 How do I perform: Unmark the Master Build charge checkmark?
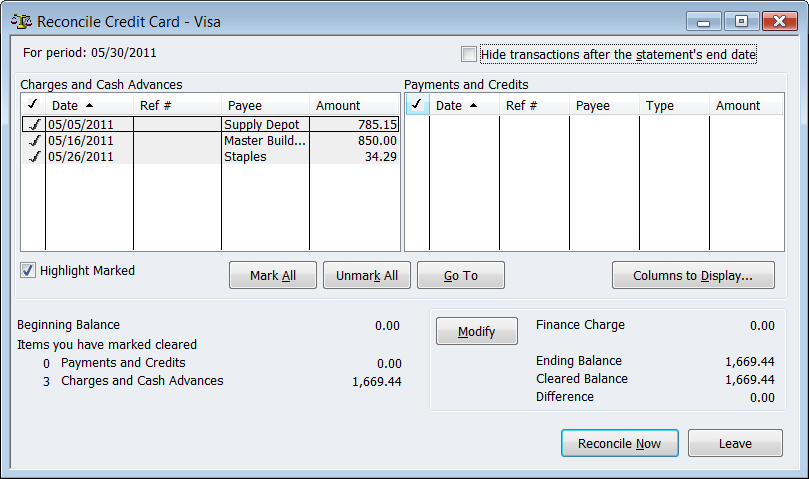coord(33,141)
